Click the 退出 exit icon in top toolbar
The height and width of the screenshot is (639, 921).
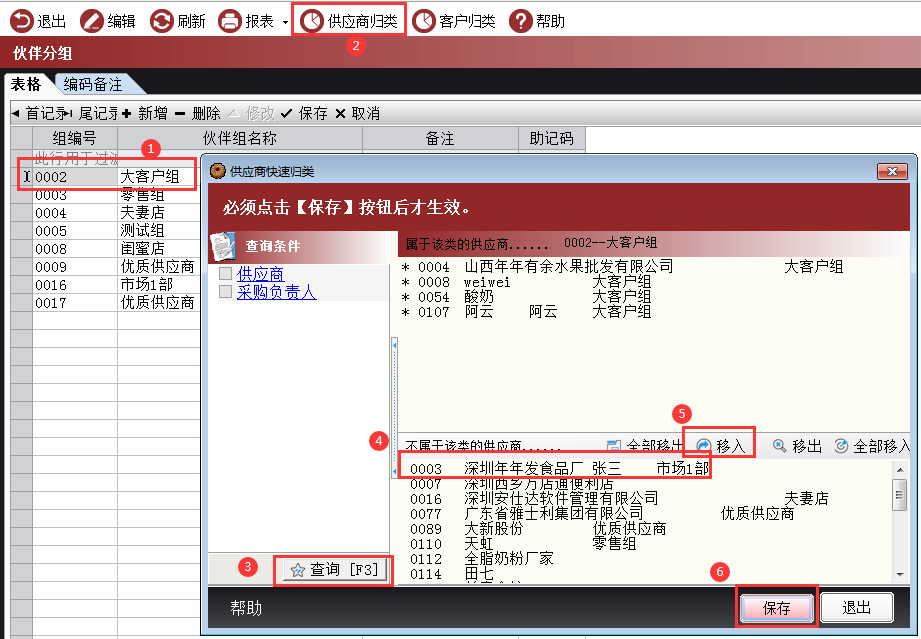tap(22, 21)
